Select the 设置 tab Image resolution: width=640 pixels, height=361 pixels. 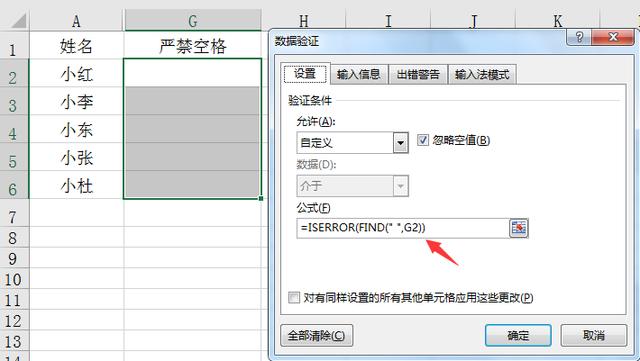(305, 74)
